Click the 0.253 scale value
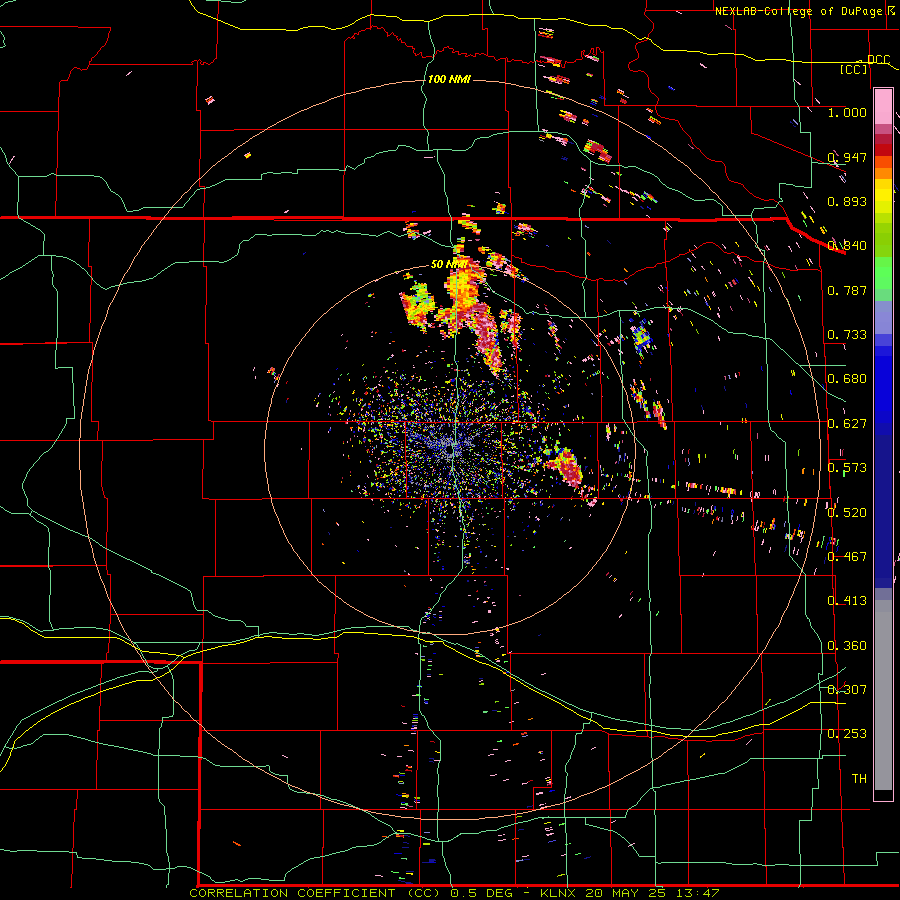The height and width of the screenshot is (900, 900). (x=847, y=734)
